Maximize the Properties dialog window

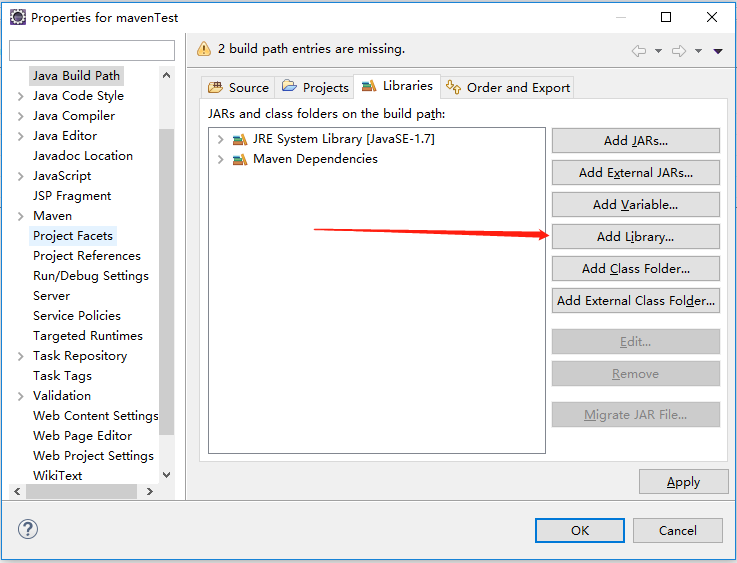(666, 17)
